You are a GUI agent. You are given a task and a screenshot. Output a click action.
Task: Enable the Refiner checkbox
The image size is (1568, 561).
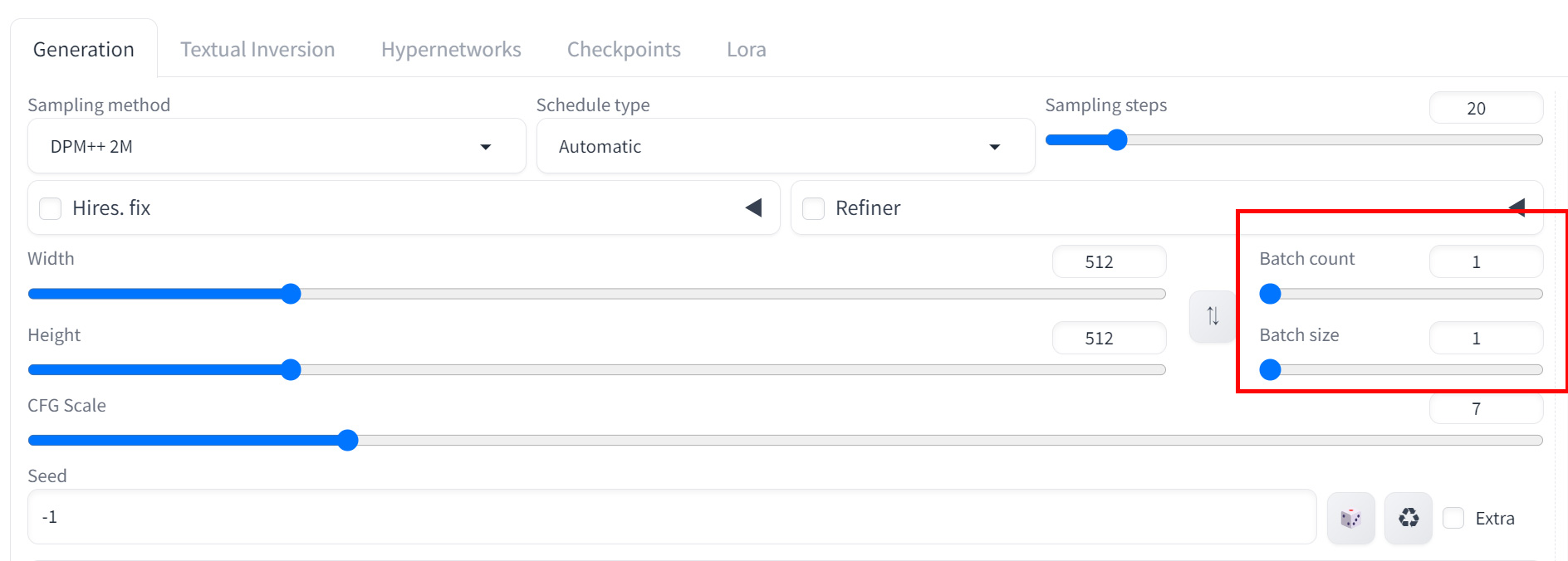click(x=814, y=208)
